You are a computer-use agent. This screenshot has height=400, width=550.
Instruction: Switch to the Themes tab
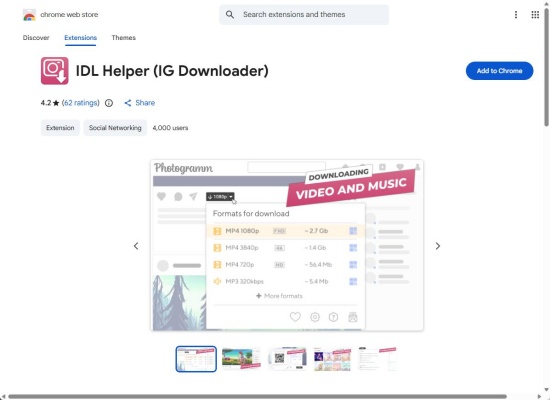point(123,38)
